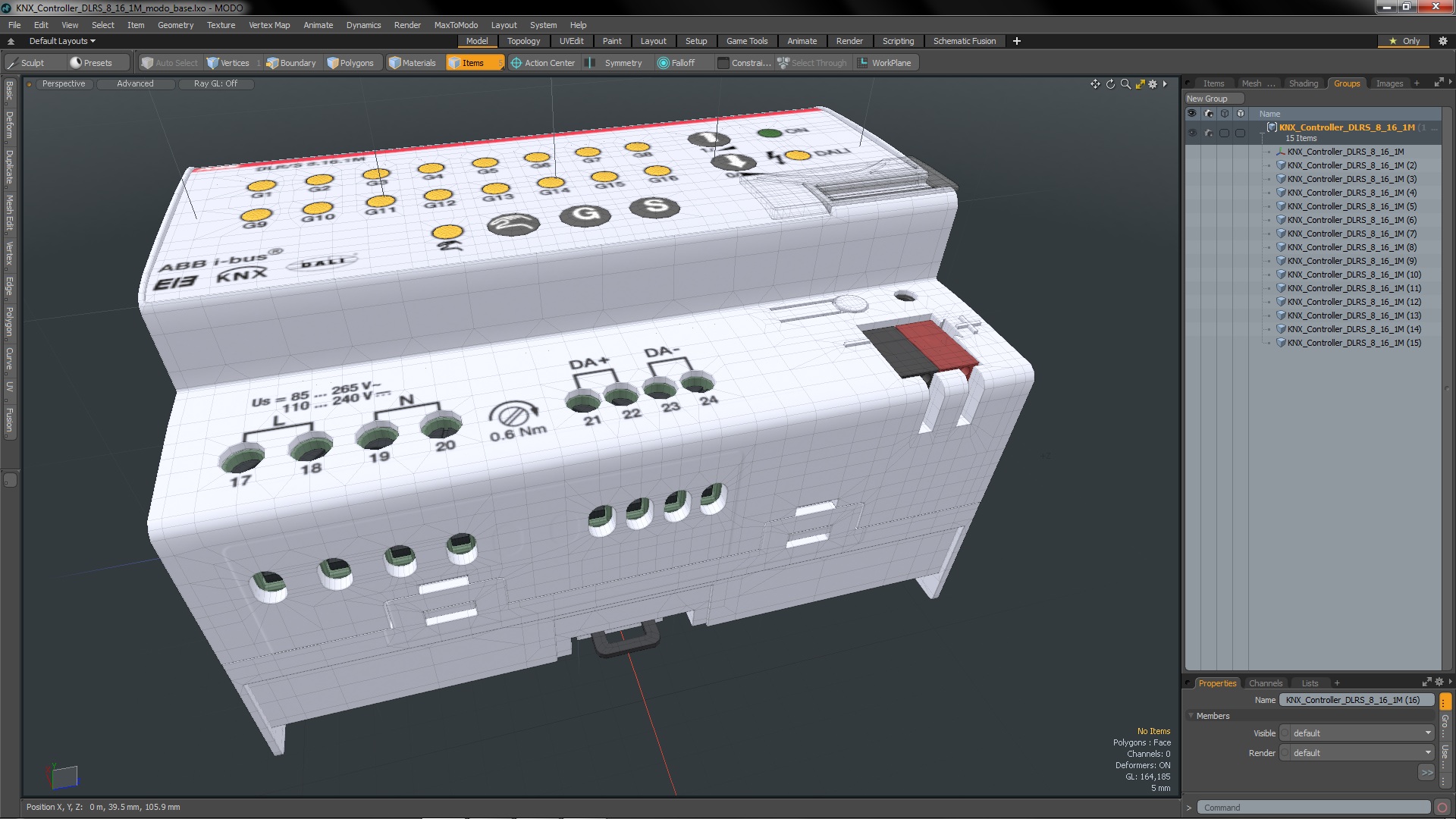Image resolution: width=1456 pixels, height=819 pixels.
Task: Click the Command input field
Action: pos(1314,808)
